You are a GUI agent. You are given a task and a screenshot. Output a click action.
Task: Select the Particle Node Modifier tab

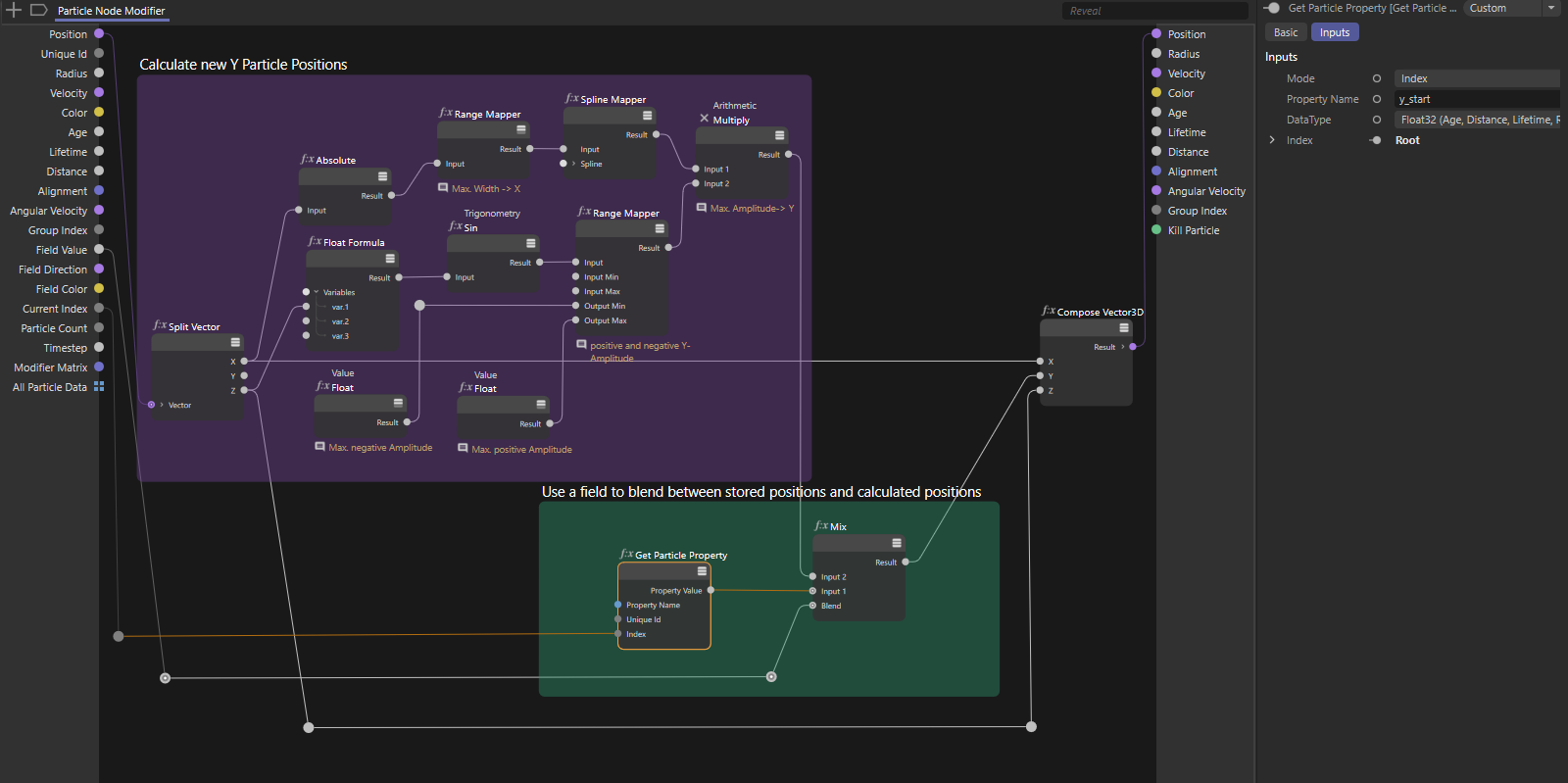click(x=111, y=11)
